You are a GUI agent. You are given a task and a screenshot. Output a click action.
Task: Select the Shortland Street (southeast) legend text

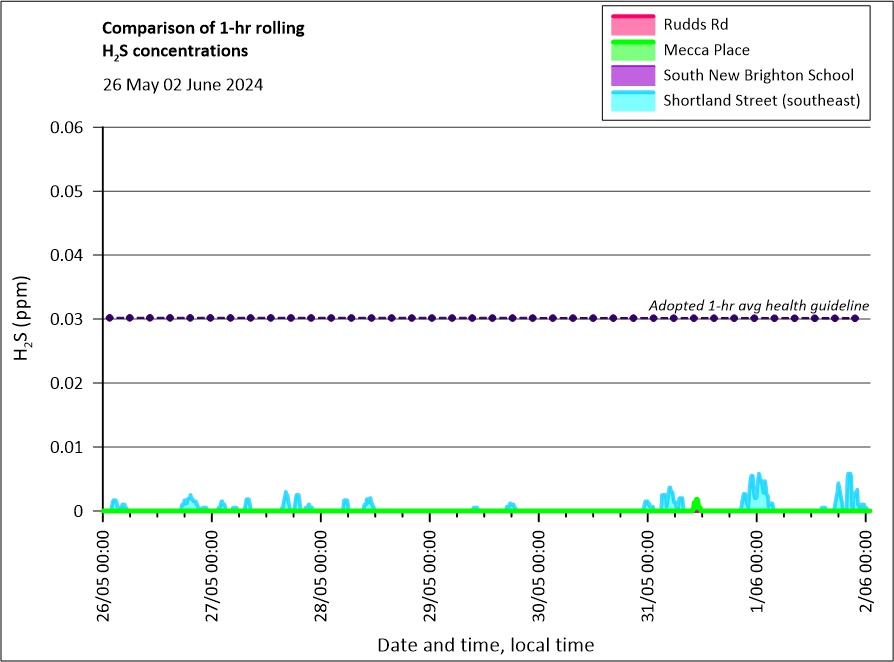click(762, 101)
